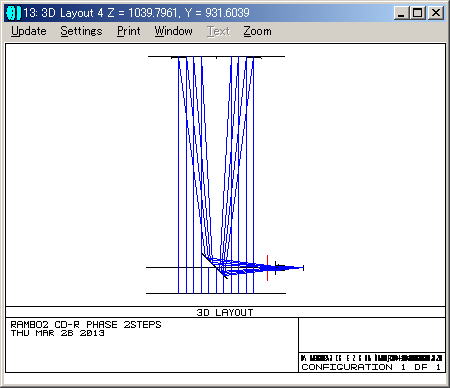
Task: Close the 3D Layout window
Action: click(x=436, y=13)
